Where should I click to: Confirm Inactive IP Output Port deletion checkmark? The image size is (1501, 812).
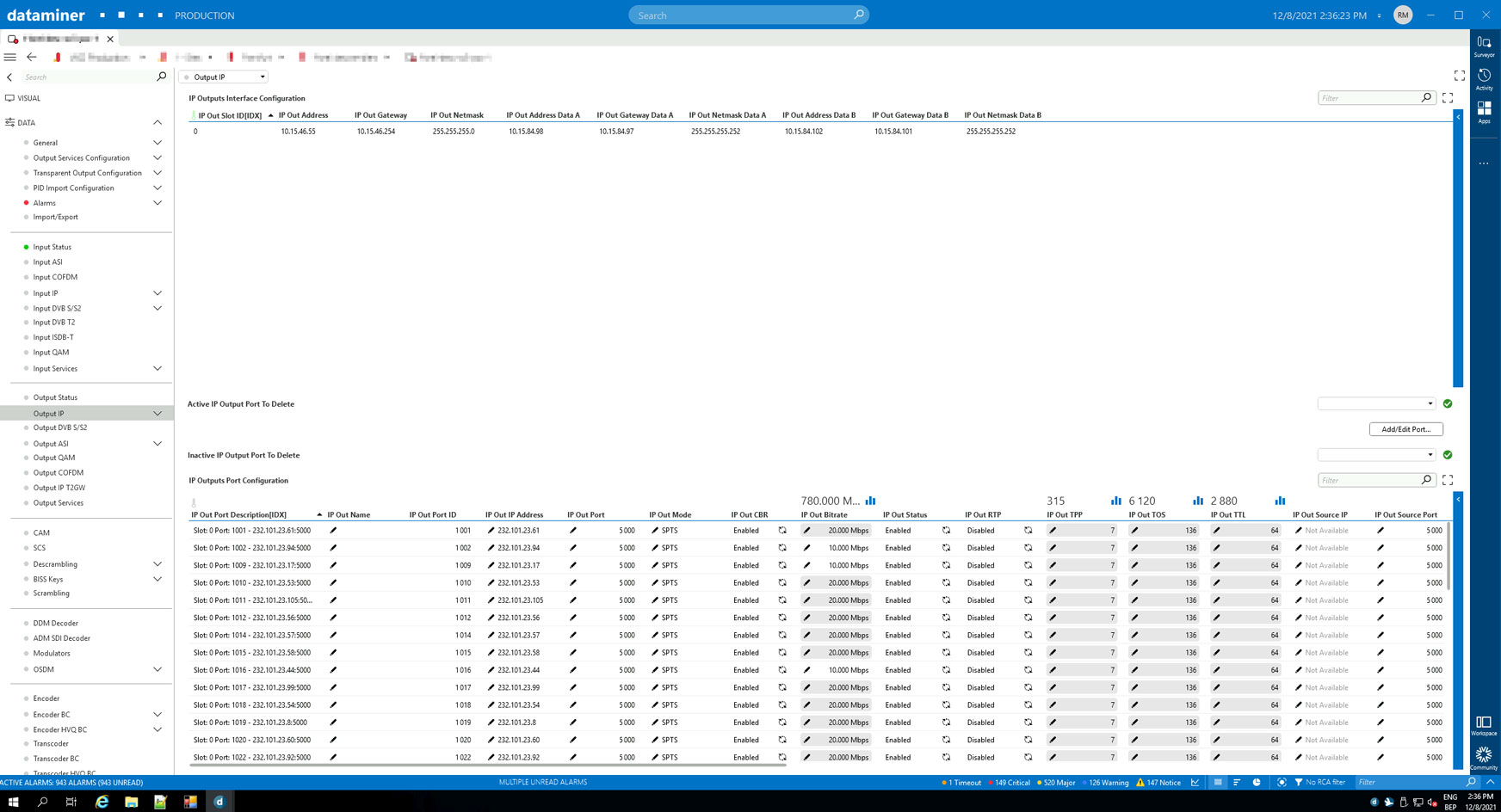tap(1448, 455)
